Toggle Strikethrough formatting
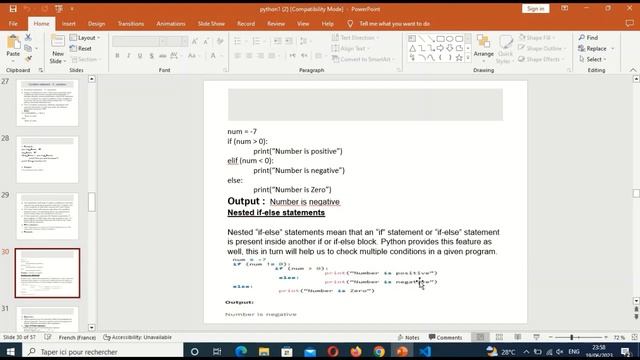Screen dimensions: 640x360 [x=162, y=56]
